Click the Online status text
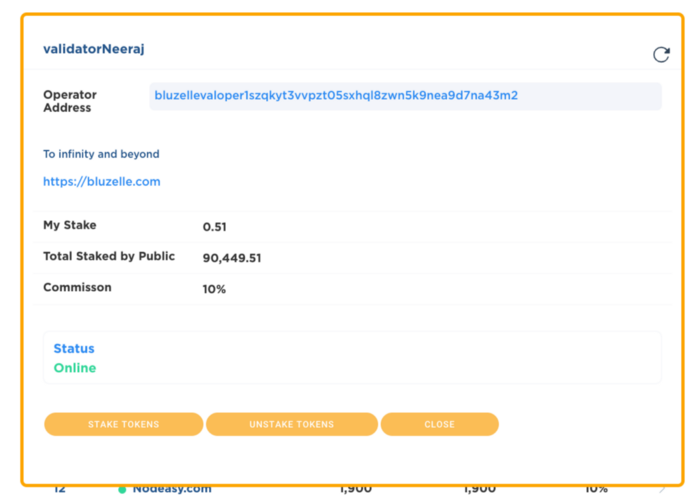 pyautogui.click(x=75, y=368)
